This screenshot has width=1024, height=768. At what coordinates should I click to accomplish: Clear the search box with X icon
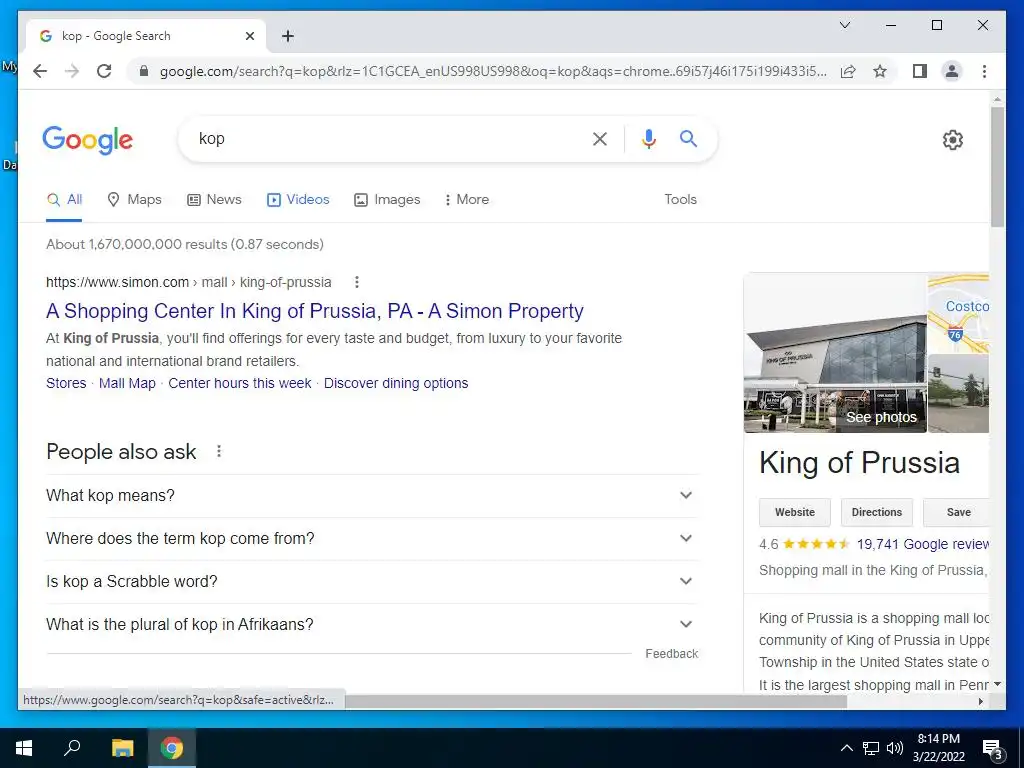tap(600, 138)
